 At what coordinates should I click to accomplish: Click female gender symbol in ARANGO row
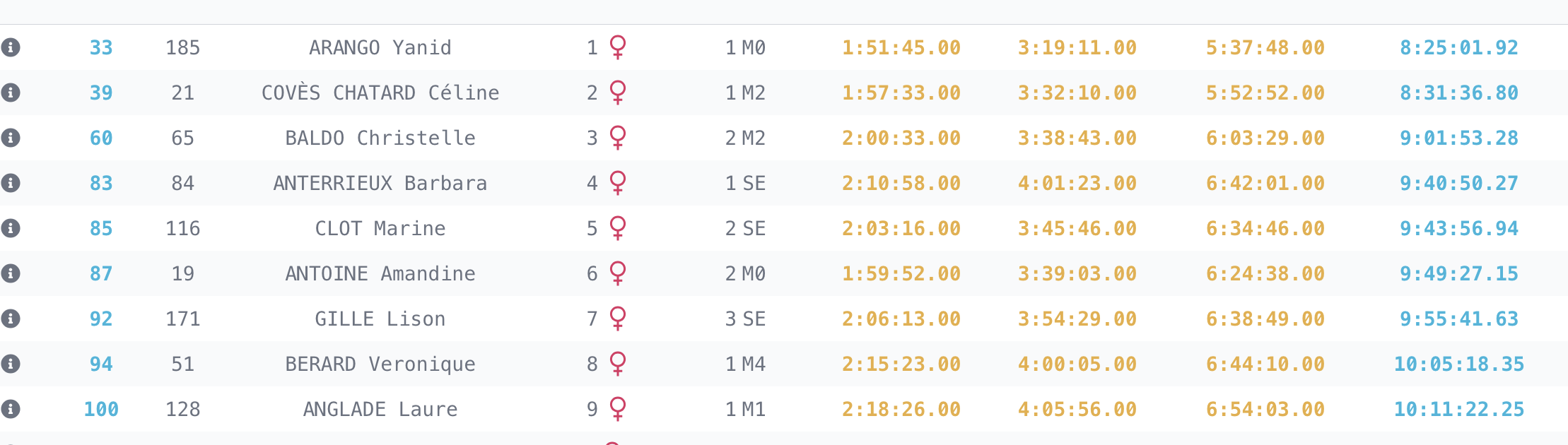click(618, 47)
